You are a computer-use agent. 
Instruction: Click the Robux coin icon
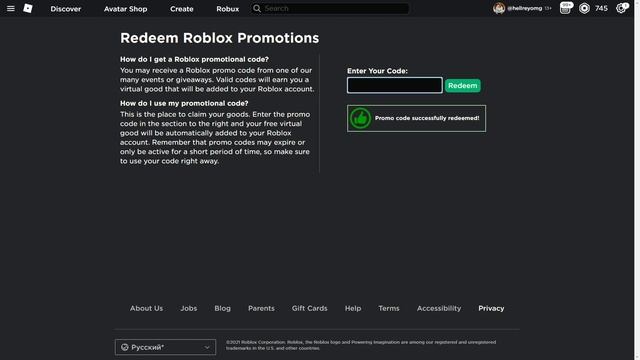coord(584,8)
